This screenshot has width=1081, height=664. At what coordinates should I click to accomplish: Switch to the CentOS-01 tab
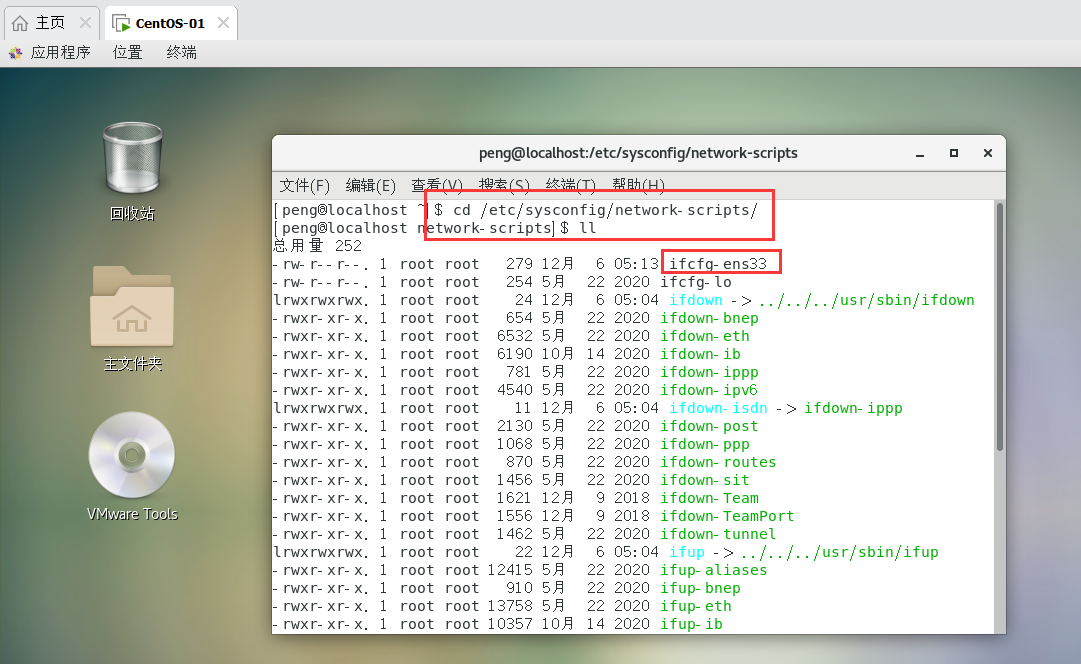(170, 23)
